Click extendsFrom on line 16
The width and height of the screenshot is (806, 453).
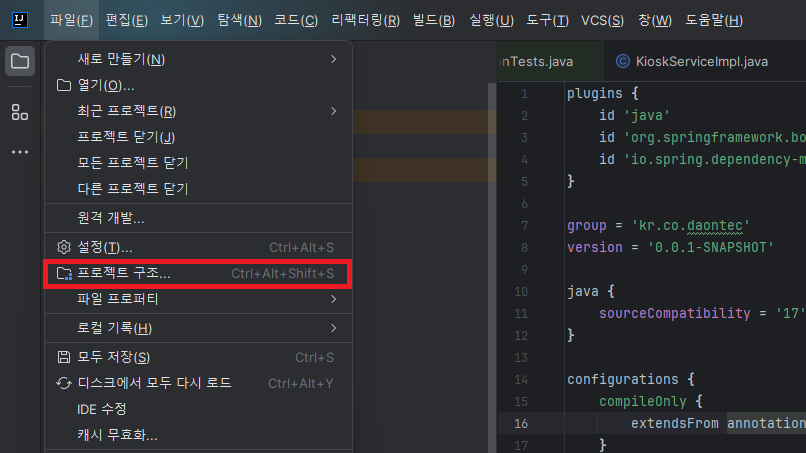point(674,423)
